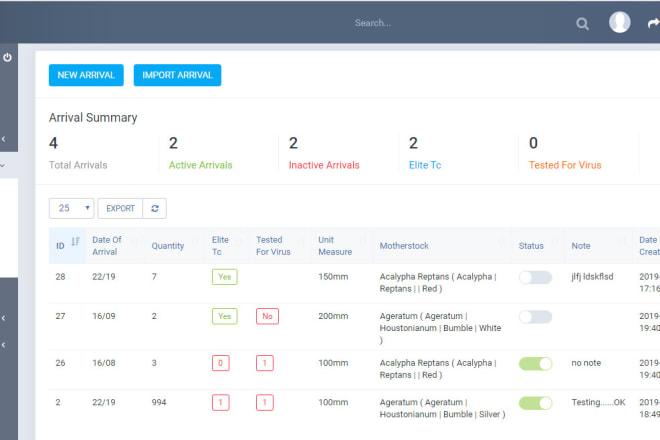Sort by the Quantity column header
This screenshot has height=440, width=660.
coord(175,245)
